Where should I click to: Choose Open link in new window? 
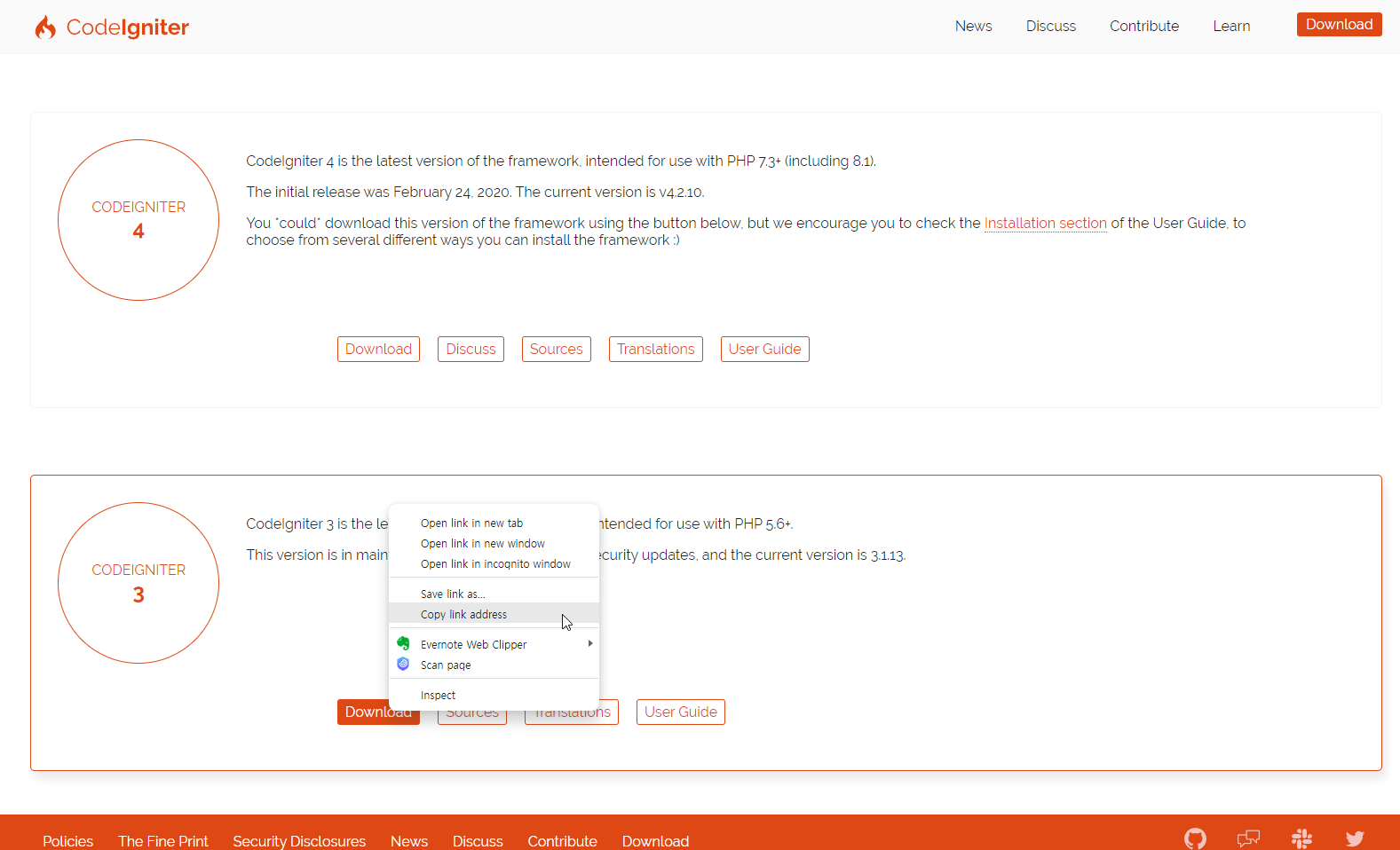(494, 544)
